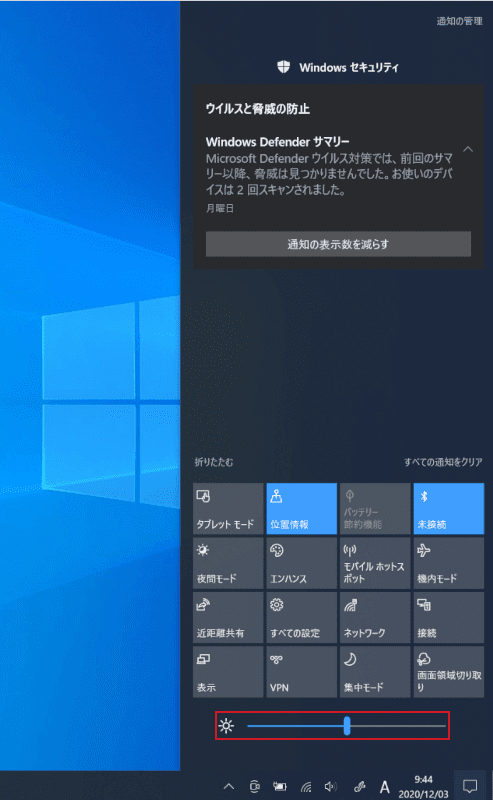Collapse quick actions with 折りたたむ

(x=214, y=462)
